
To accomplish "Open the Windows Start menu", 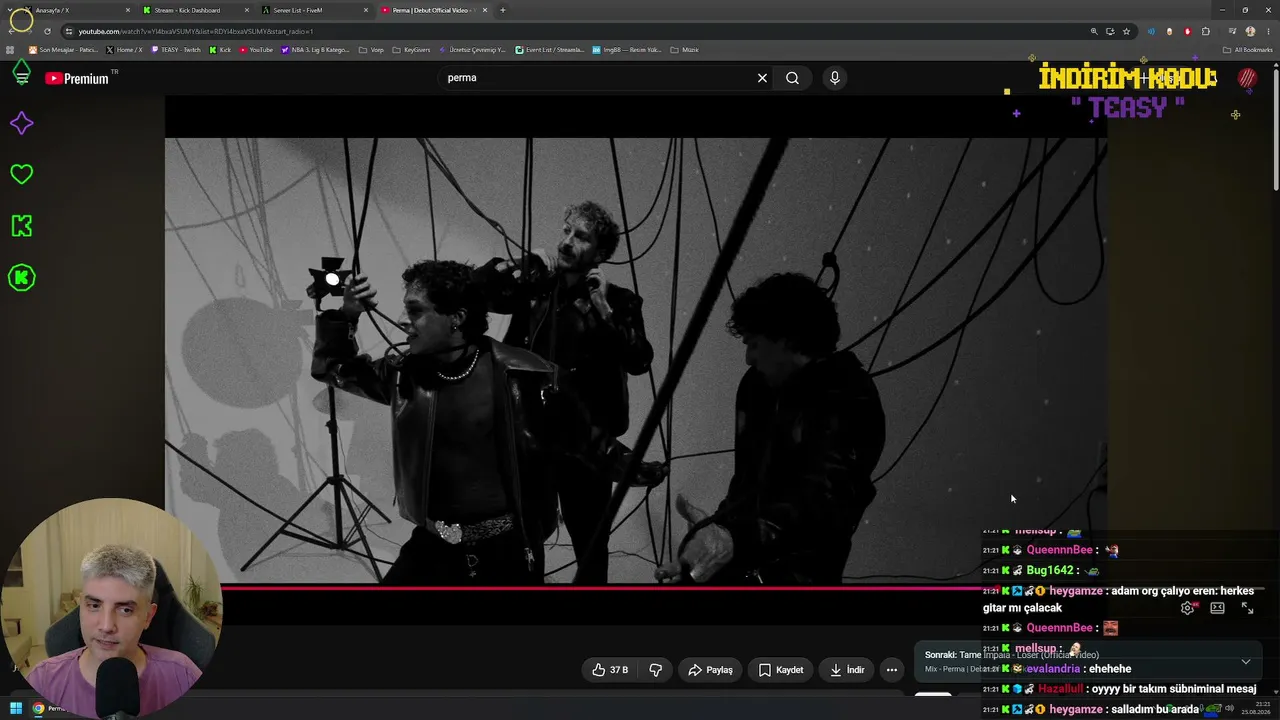I will click(x=16, y=709).
